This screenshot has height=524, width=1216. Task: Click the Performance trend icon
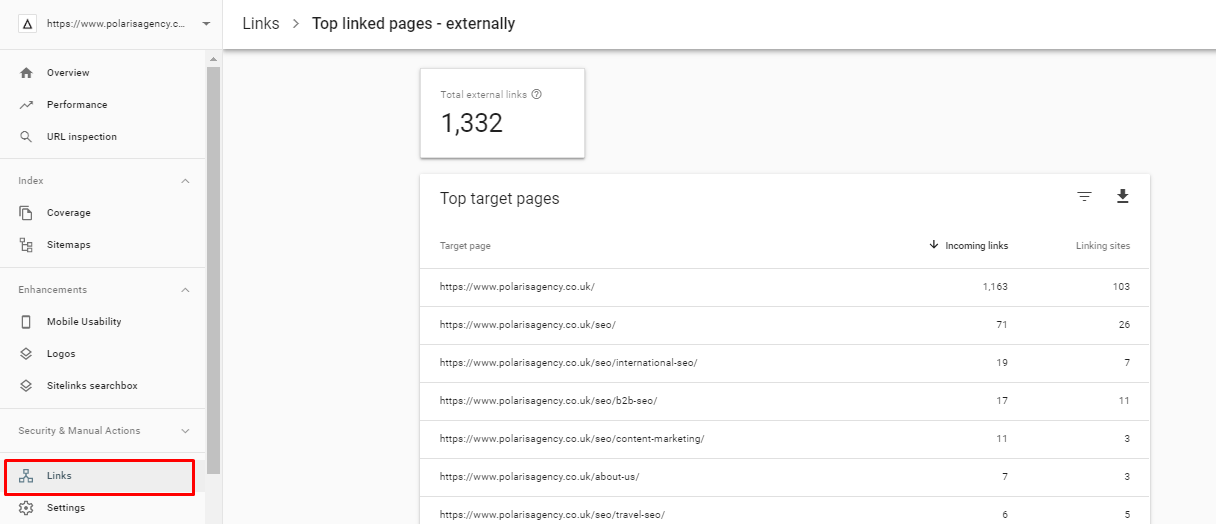coord(26,105)
